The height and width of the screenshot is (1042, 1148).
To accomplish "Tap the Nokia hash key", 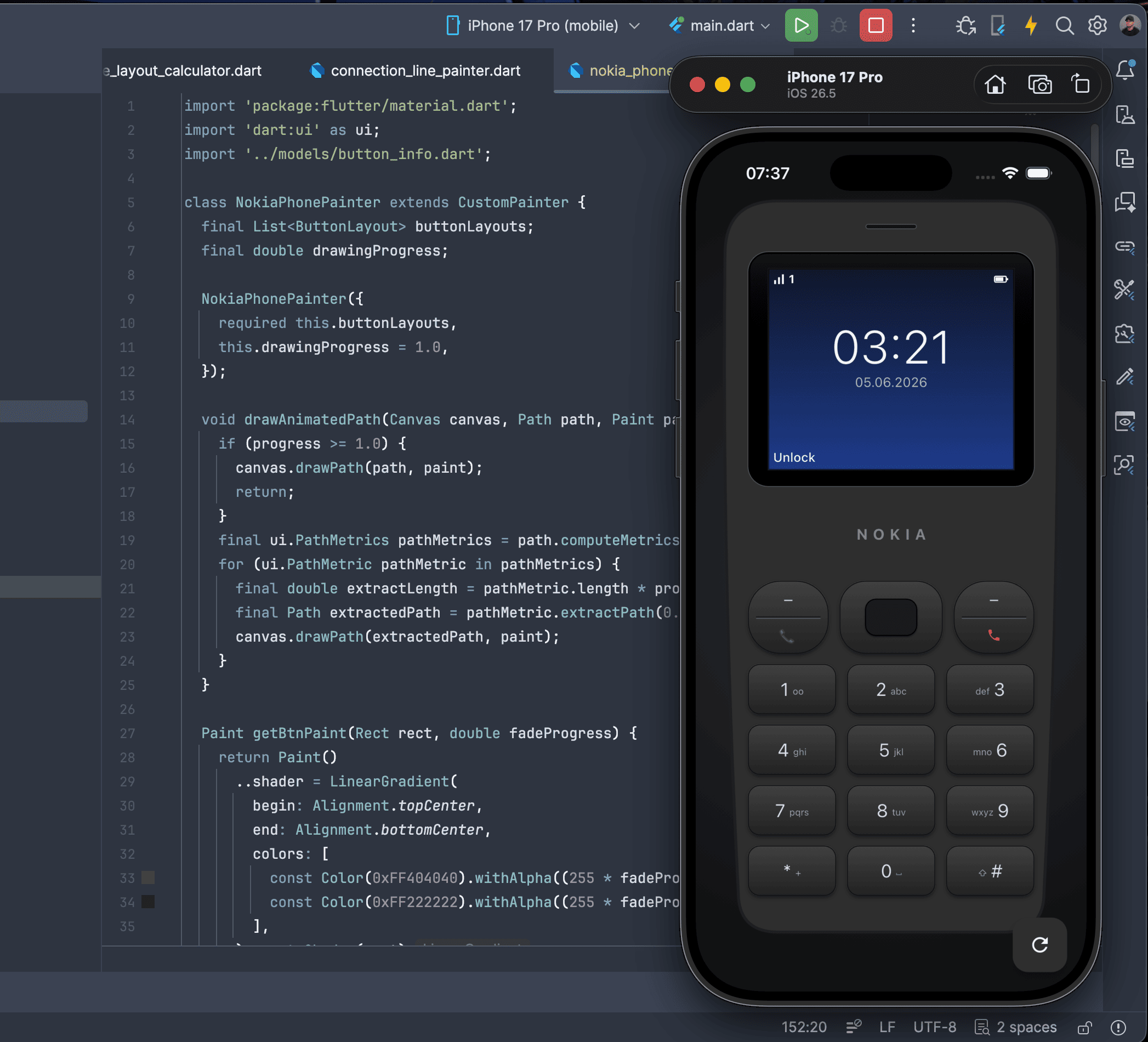I will click(990, 870).
